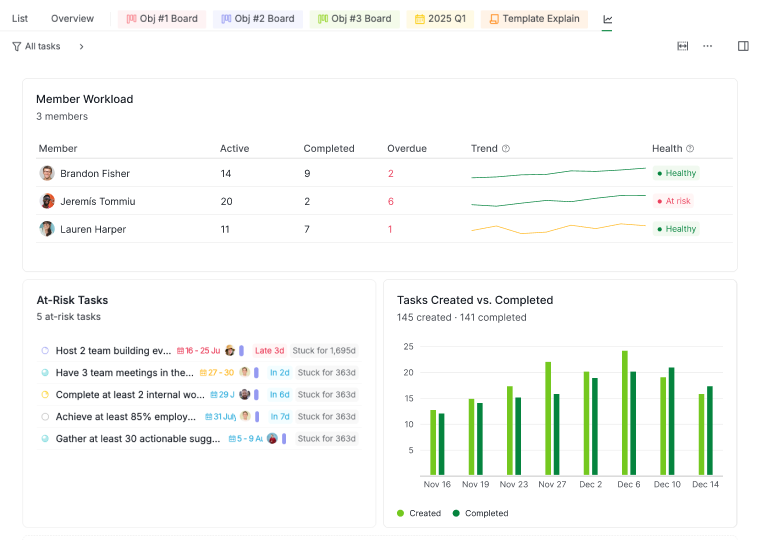Toggle the Created legend series
This screenshot has width=760, height=540.
point(419,513)
